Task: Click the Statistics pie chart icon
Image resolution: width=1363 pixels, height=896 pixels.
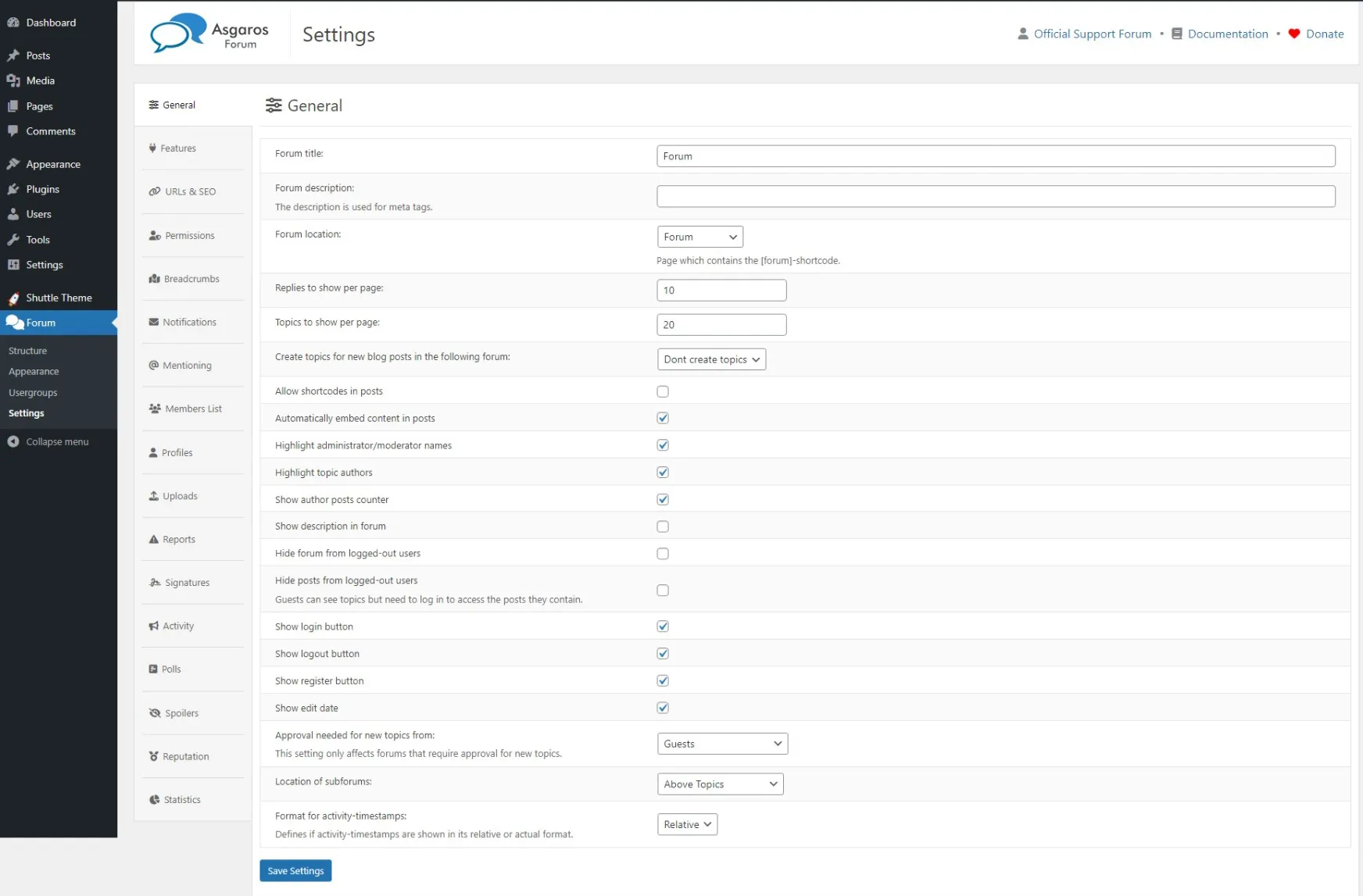Action: [x=154, y=800]
